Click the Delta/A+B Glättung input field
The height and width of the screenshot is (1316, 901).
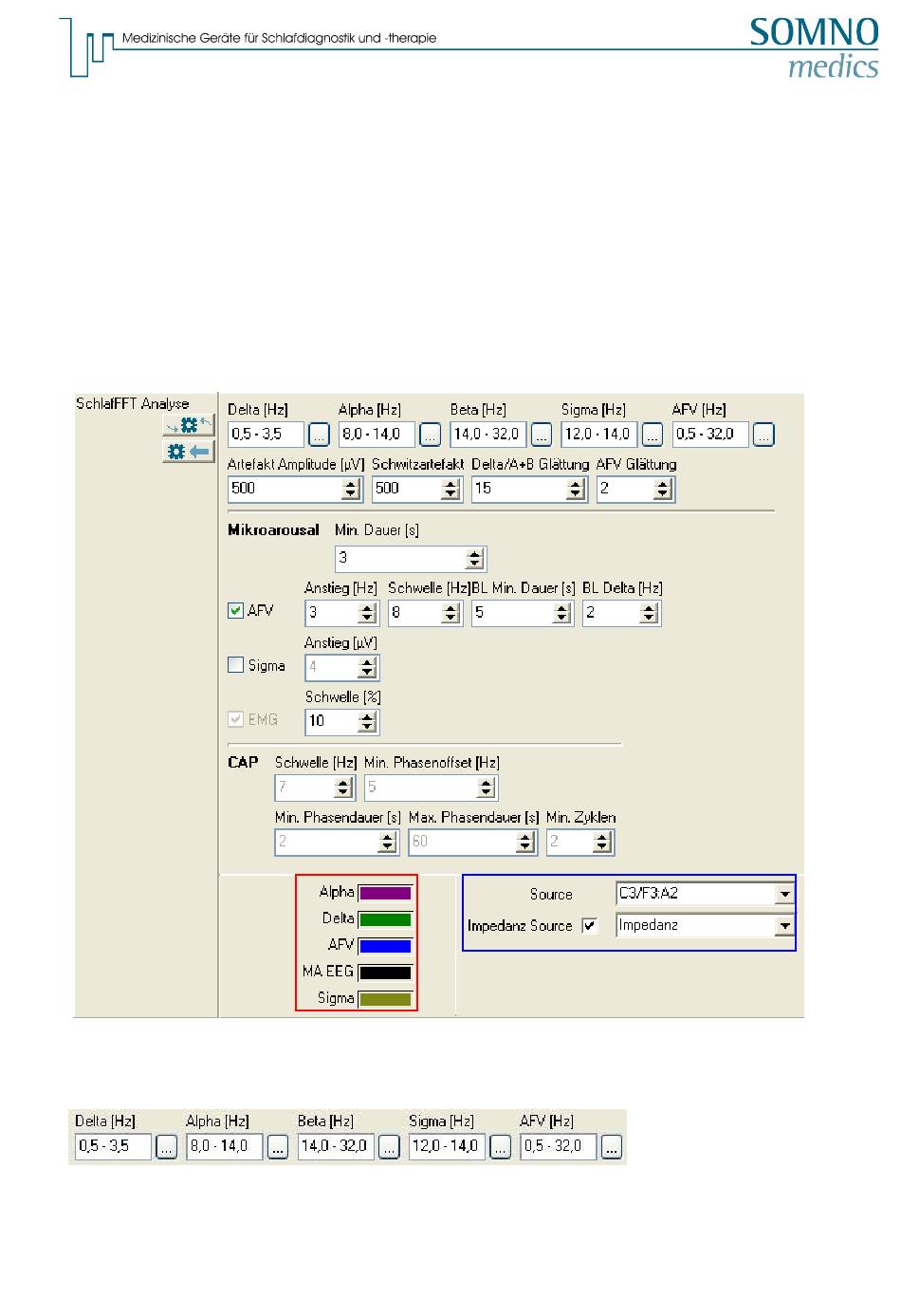(x=518, y=489)
